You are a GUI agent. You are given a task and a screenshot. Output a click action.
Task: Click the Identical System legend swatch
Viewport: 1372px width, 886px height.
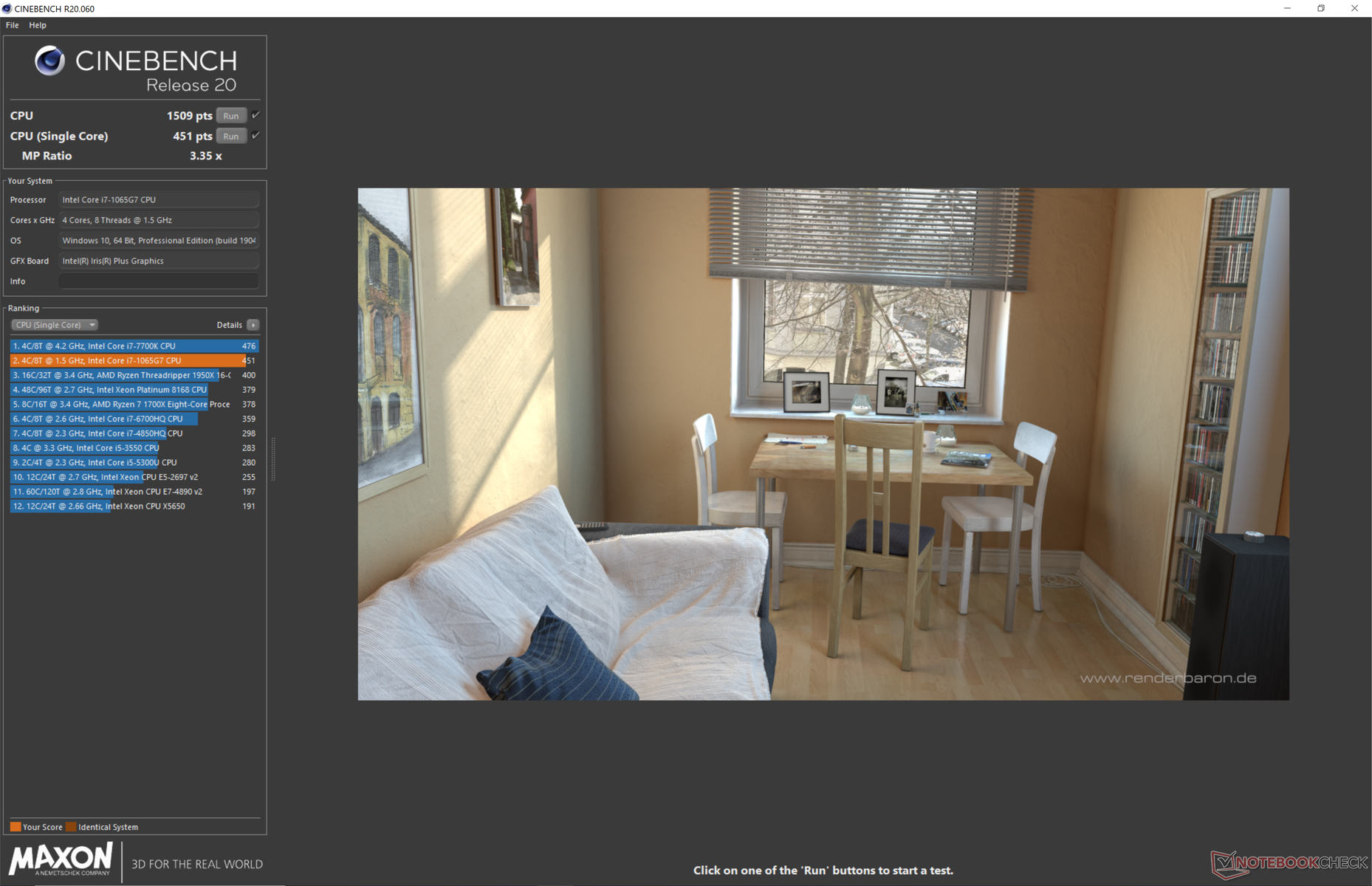[x=71, y=827]
